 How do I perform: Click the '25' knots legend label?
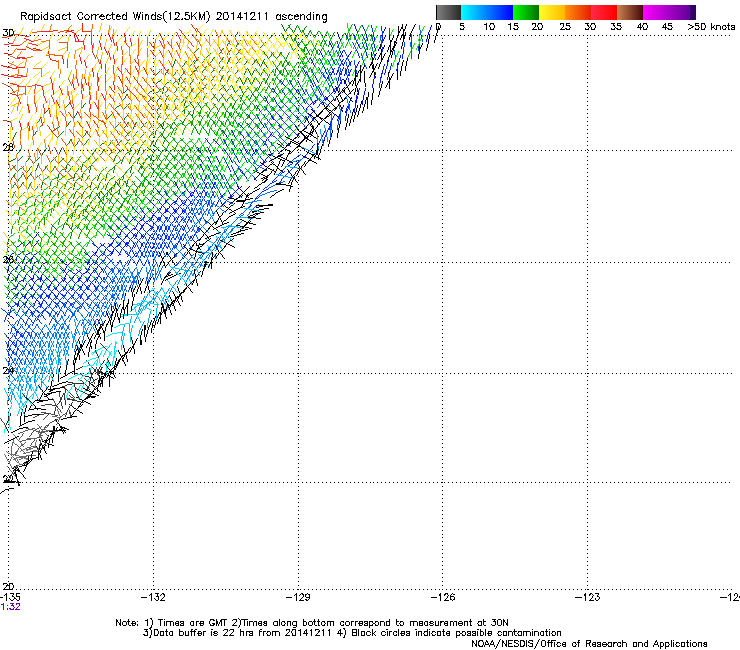tap(565, 27)
